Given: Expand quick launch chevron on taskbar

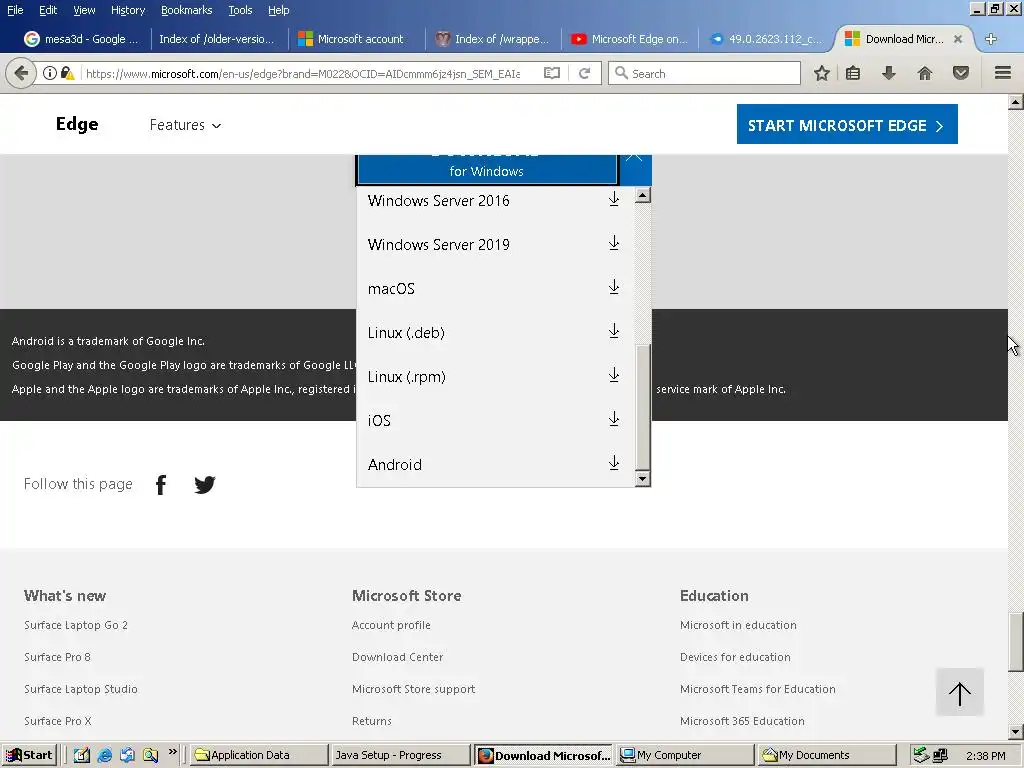Looking at the screenshot, I should pyautogui.click(x=172, y=752).
